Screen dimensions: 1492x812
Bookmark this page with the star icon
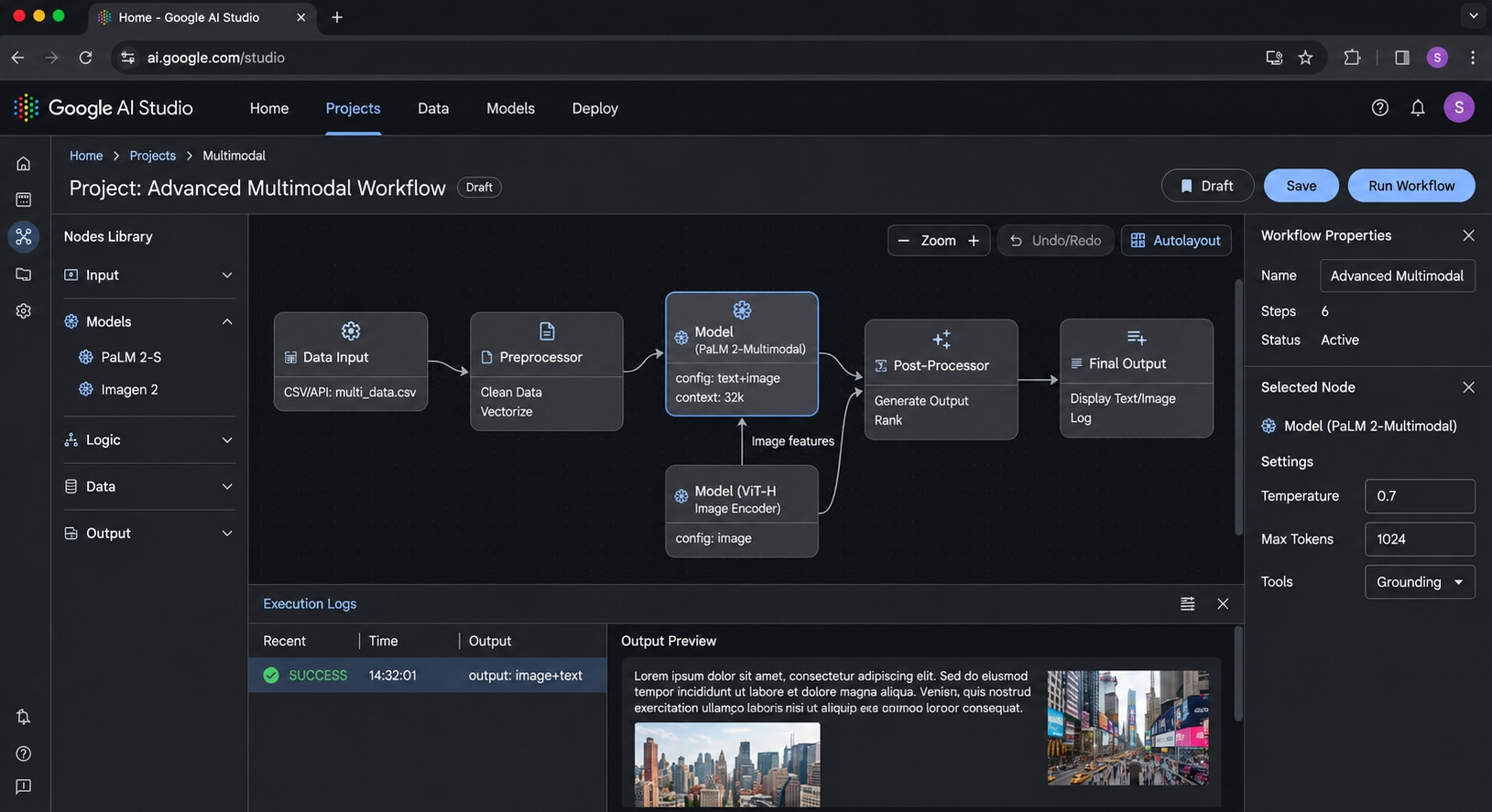click(x=1306, y=58)
